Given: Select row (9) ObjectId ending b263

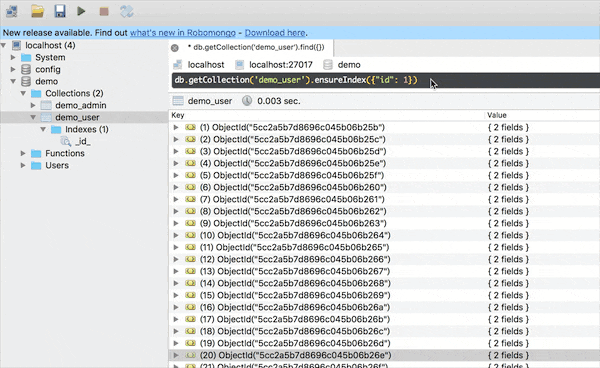Looking at the screenshot, I should (293, 223).
